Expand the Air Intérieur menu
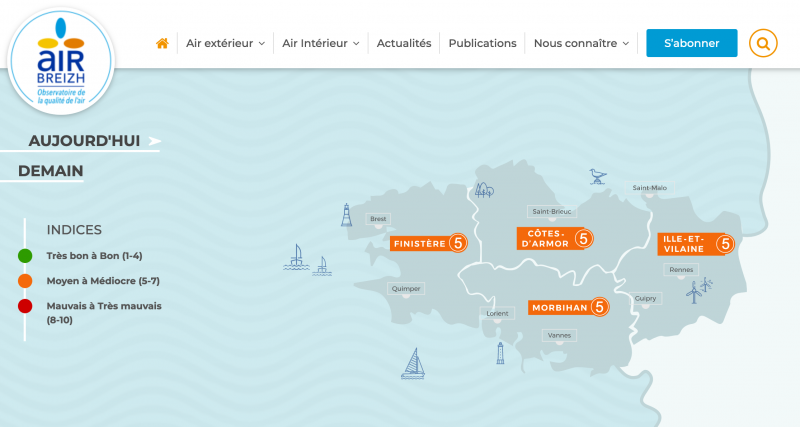Screen dimensions: 800x427 pyautogui.click(x=321, y=43)
